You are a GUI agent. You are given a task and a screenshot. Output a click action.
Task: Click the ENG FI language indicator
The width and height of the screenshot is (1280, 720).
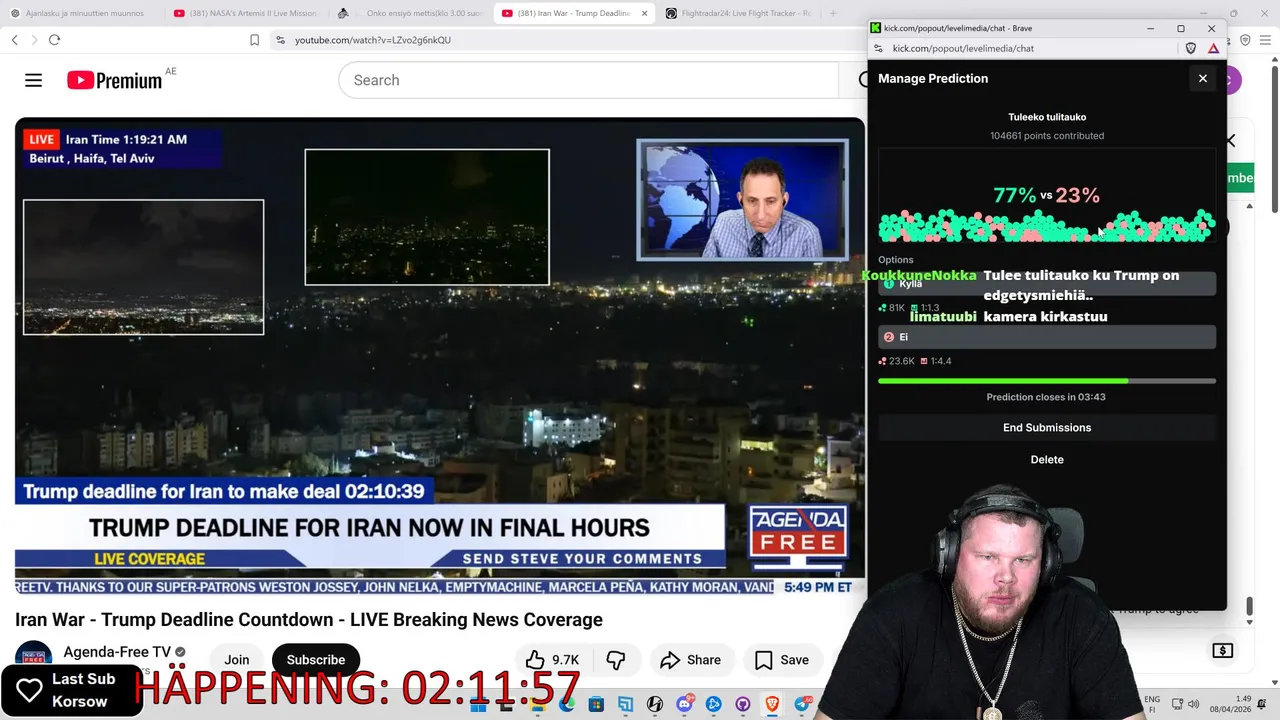click(1152, 704)
